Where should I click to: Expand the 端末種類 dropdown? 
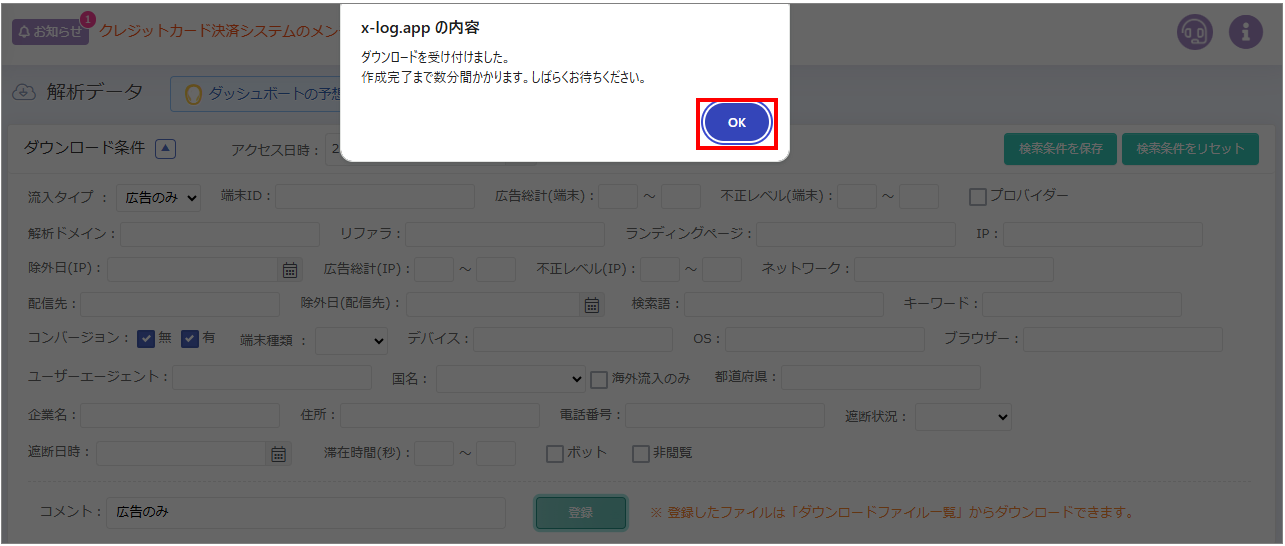[351, 341]
